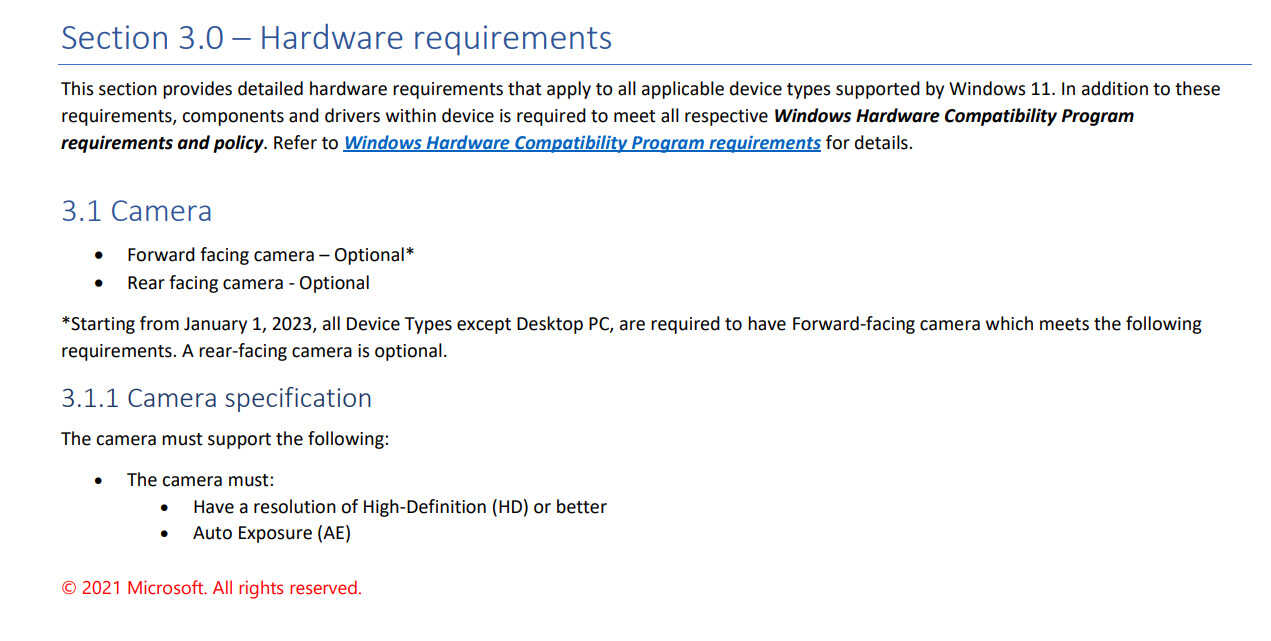Select the Rear facing camera - Optional bullet

tap(248, 283)
